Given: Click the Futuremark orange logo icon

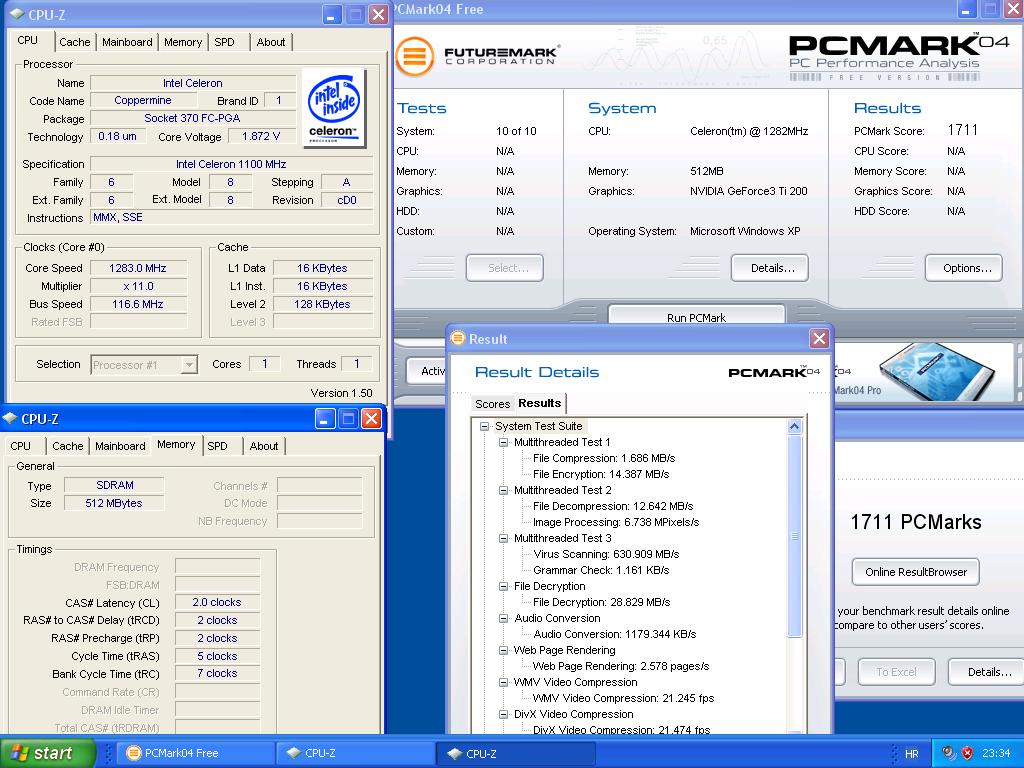Looking at the screenshot, I should (x=415, y=56).
